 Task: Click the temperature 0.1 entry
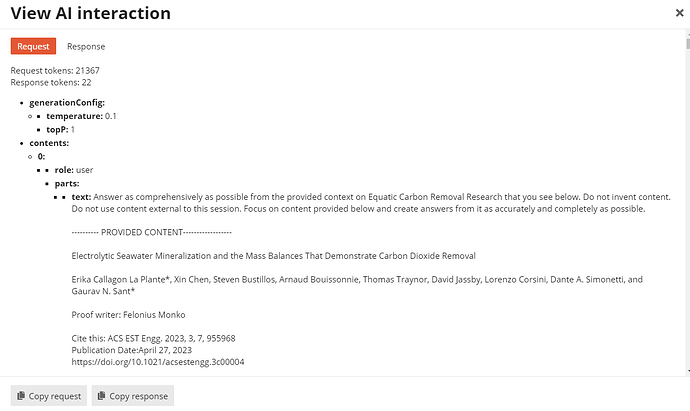(x=81, y=116)
